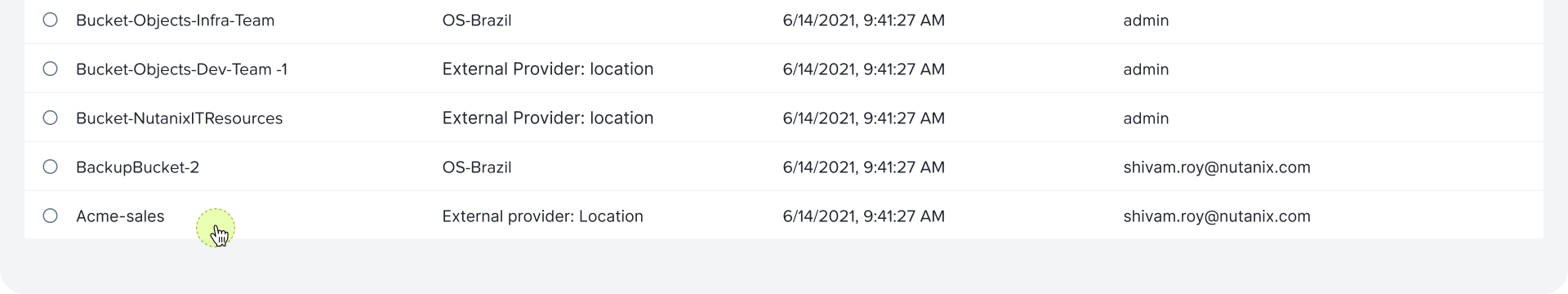Click the Bucket-NutanixITResources bucket name
This screenshot has width=1568, height=294.
(179, 118)
